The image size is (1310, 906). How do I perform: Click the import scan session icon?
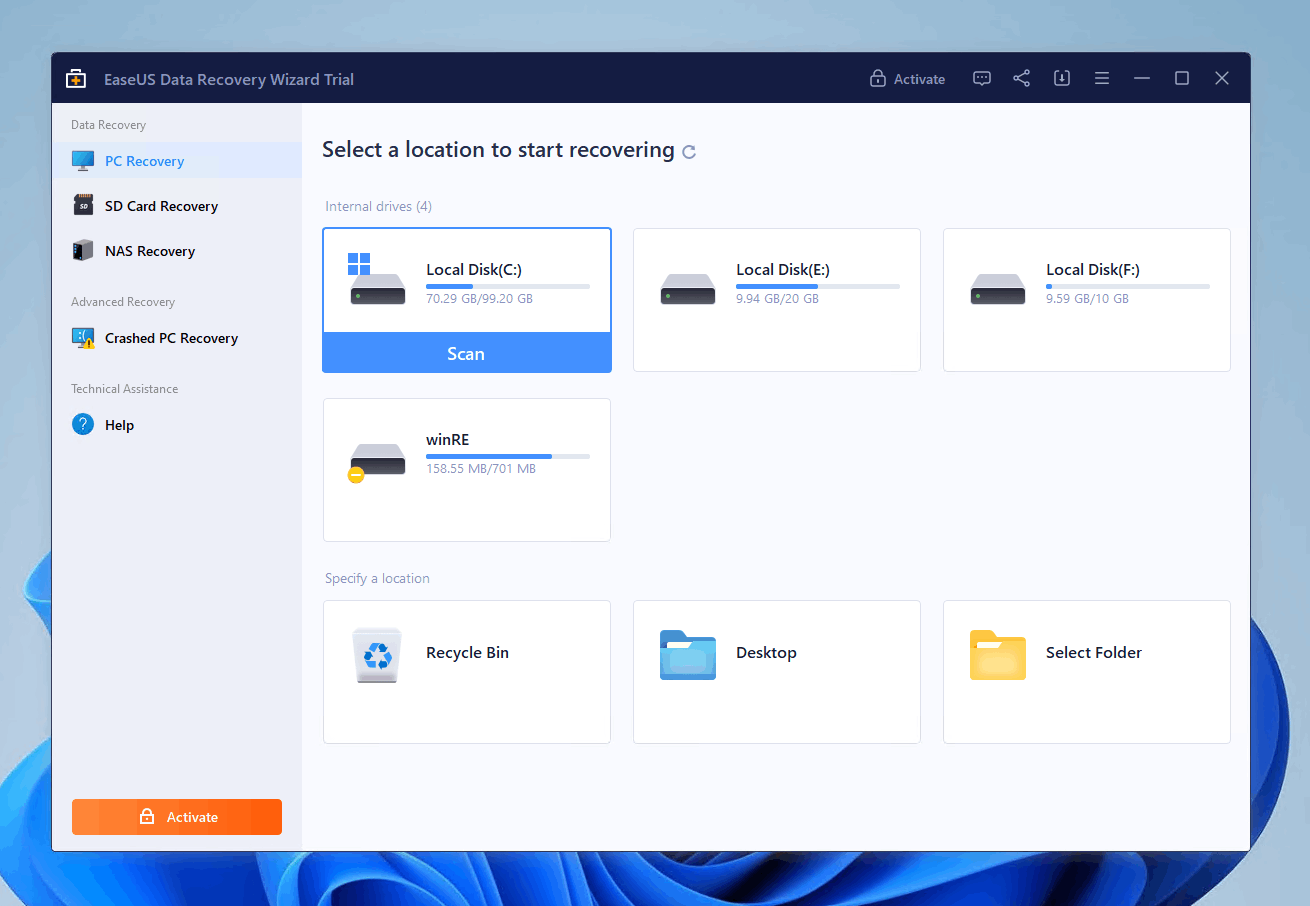point(1062,78)
